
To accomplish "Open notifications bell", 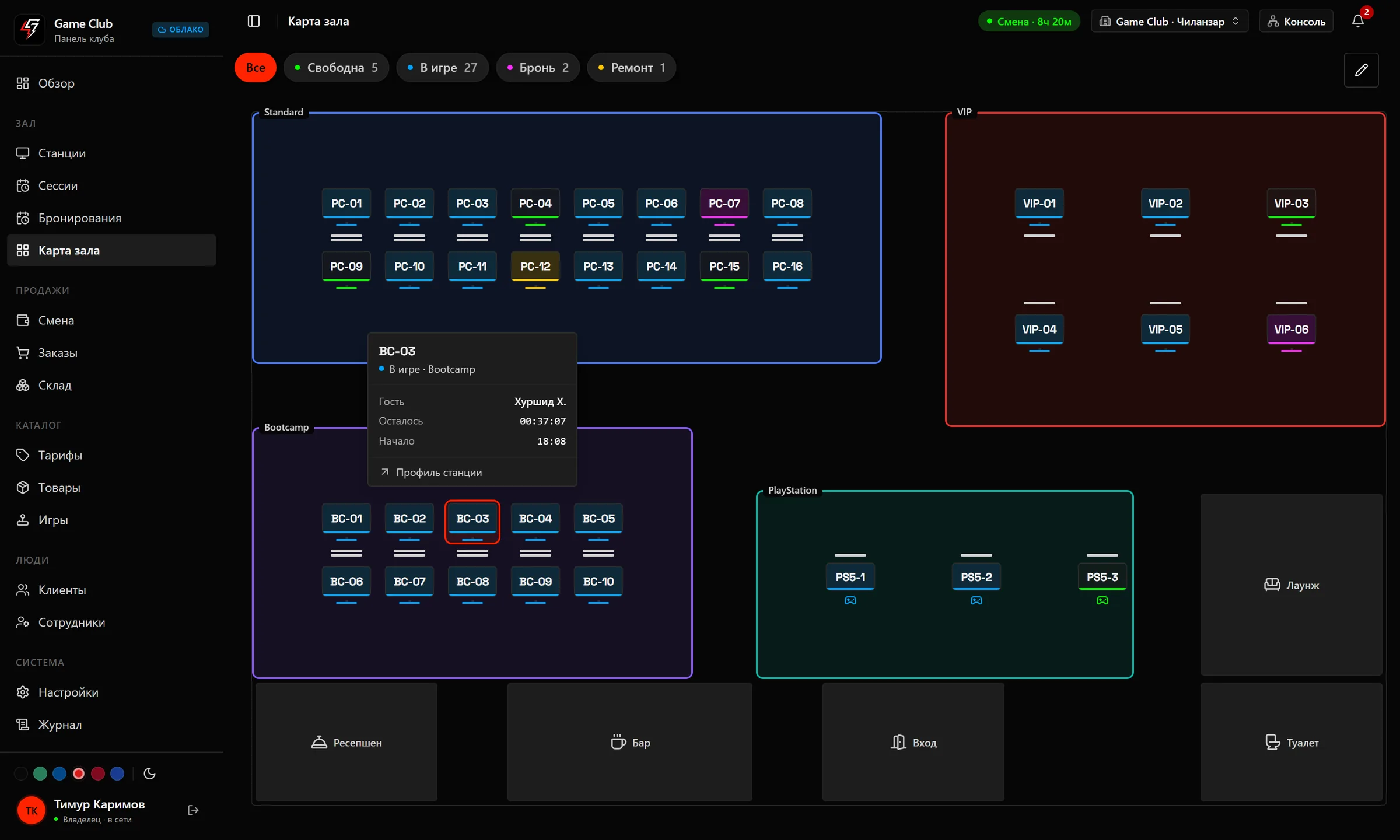I will (x=1357, y=21).
